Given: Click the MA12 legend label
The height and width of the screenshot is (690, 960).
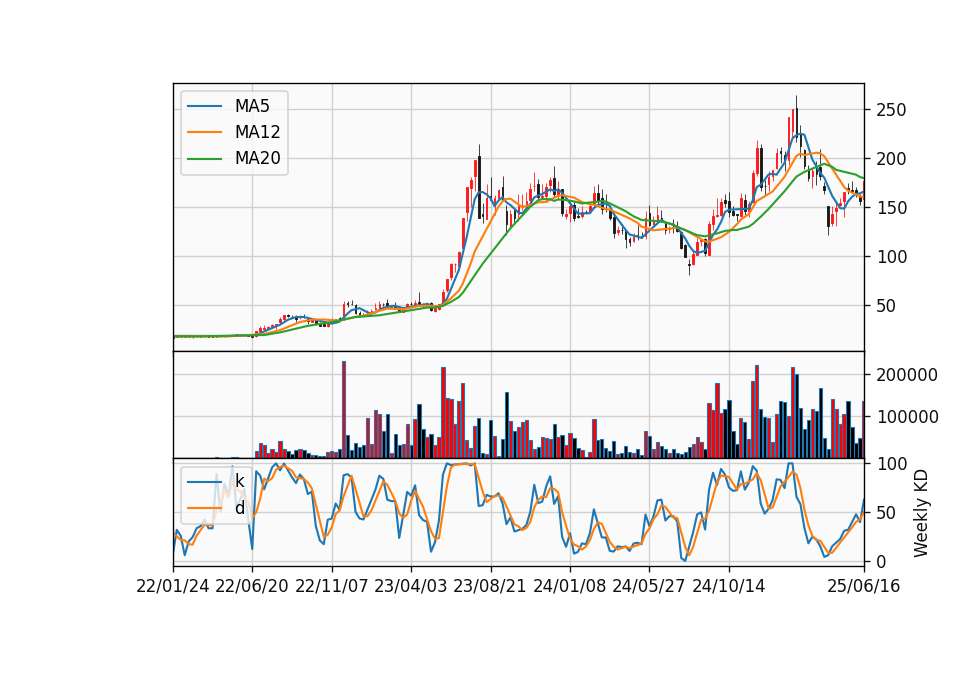Looking at the screenshot, I should pyautogui.click(x=257, y=132).
